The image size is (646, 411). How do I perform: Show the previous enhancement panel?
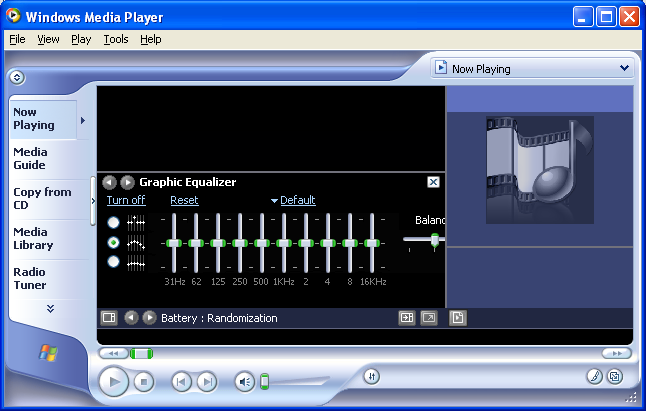(110, 182)
